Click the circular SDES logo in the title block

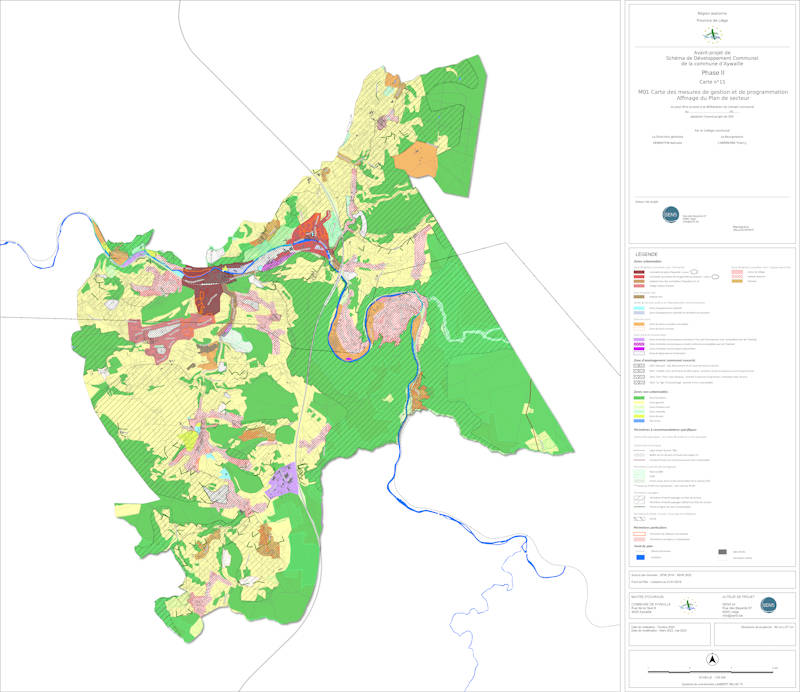pos(671,213)
